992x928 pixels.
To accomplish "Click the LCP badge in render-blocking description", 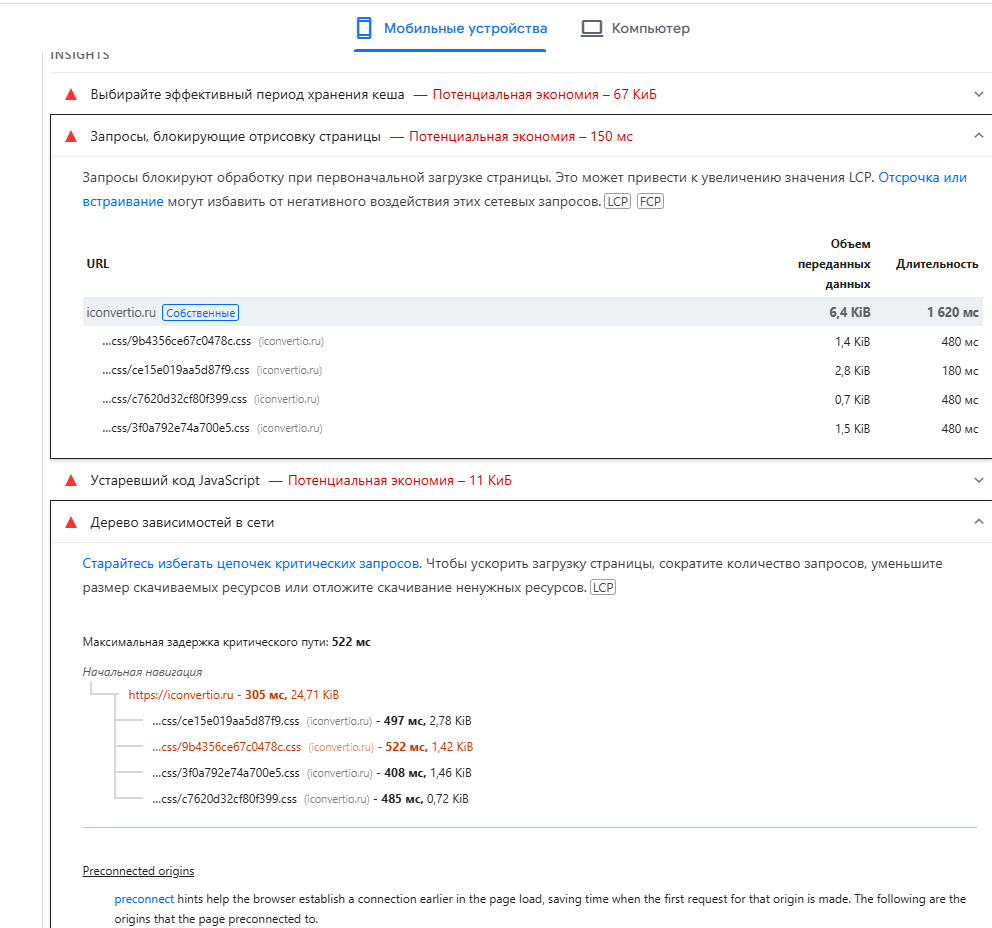I will point(617,202).
